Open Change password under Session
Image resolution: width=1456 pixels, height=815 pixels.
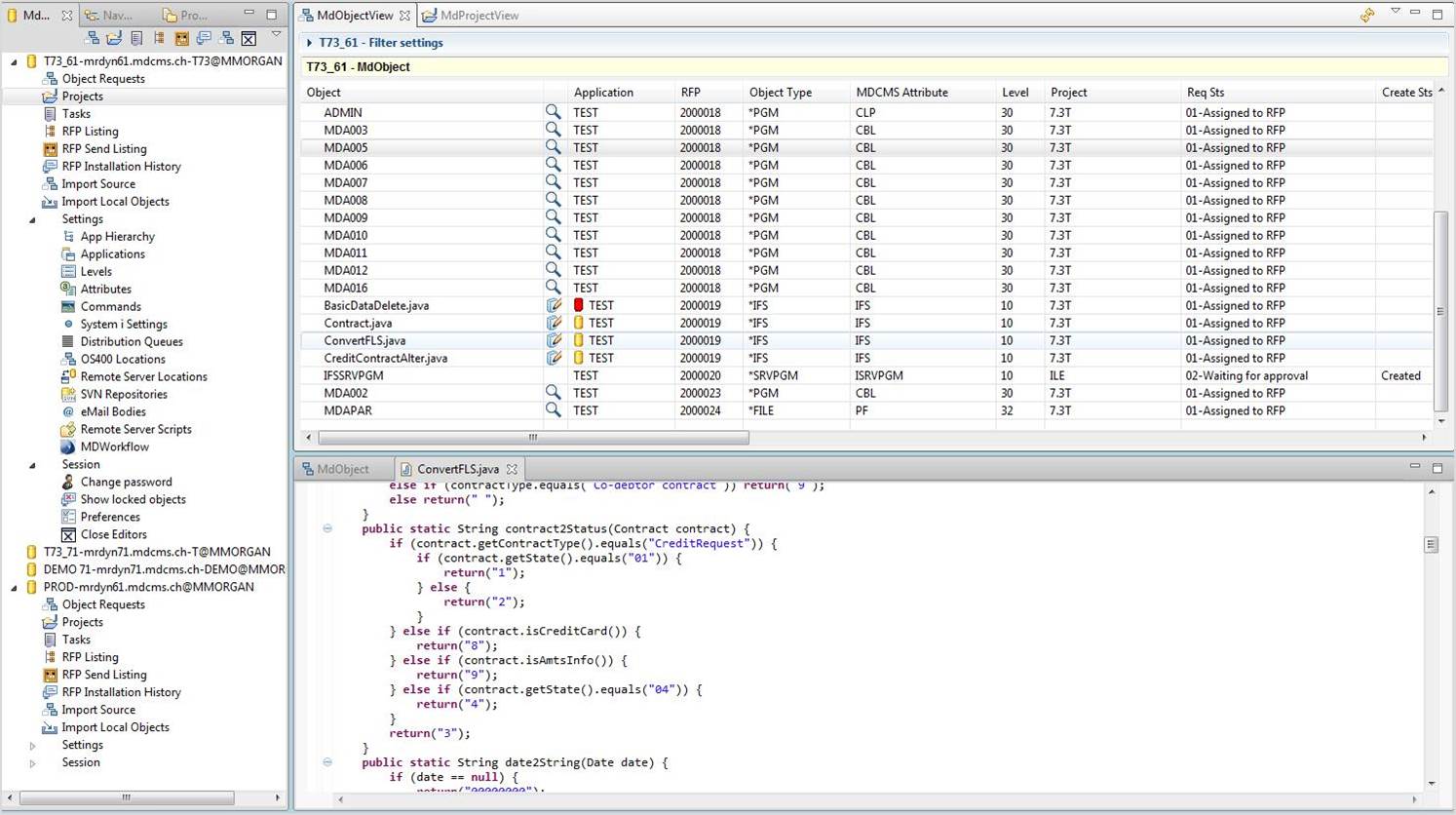click(127, 482)
